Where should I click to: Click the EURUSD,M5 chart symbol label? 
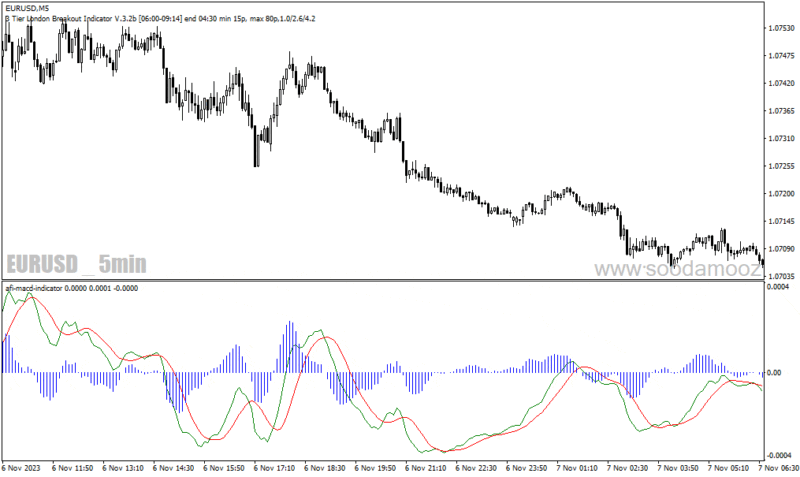coord(27,9)
